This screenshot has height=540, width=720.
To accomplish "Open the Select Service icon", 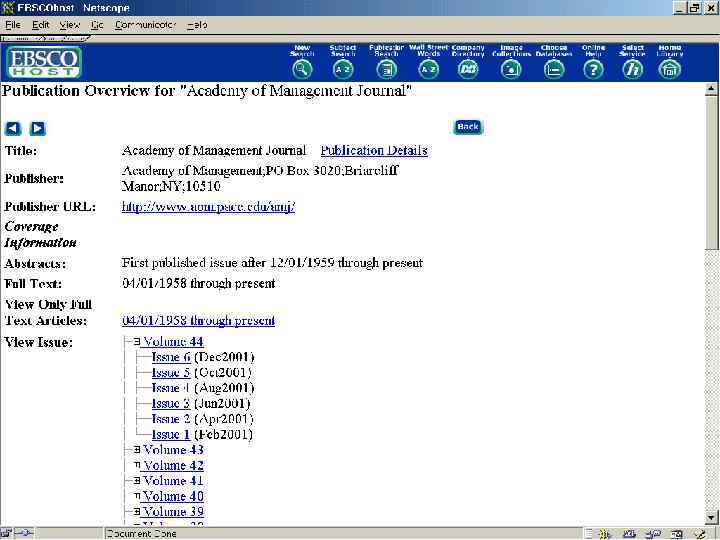I will click(632, 69).
